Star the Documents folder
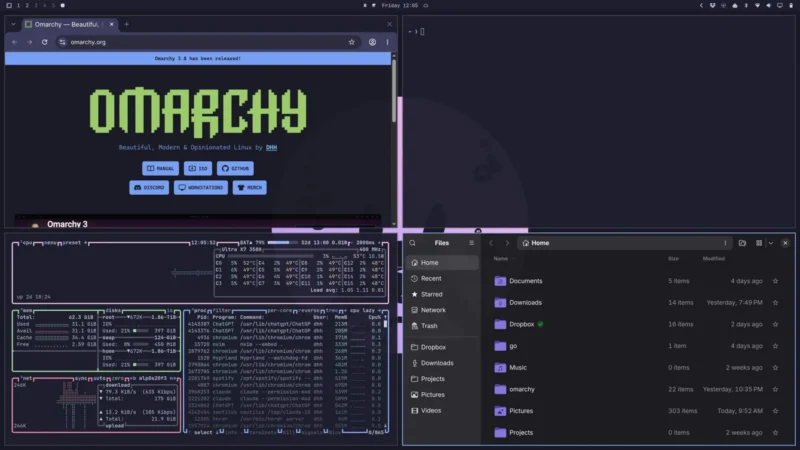 click(776, 281)
